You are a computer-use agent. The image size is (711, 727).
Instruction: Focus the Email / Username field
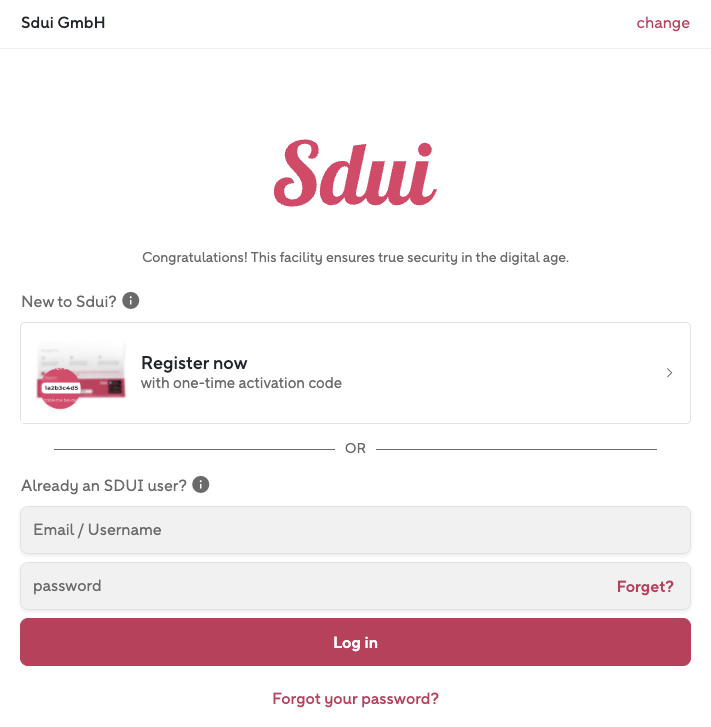(355, 530)
